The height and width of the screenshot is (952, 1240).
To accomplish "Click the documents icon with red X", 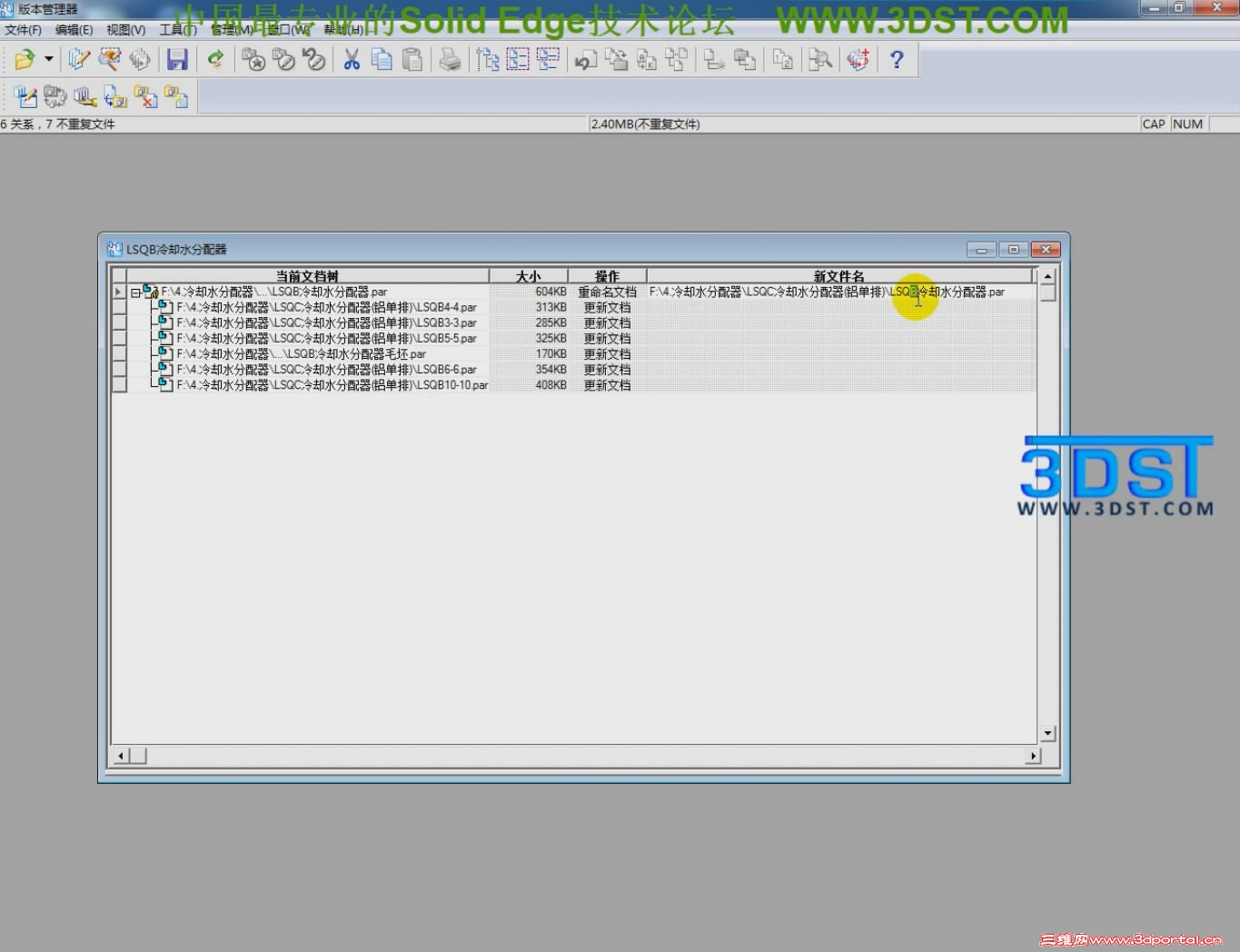I will 145,96.
